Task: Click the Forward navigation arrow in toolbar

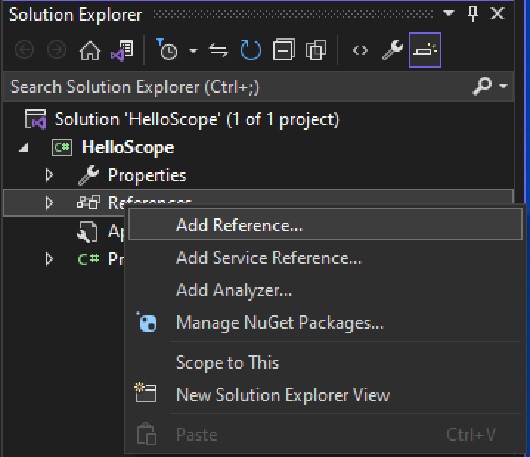Action: tap(56, 50)
